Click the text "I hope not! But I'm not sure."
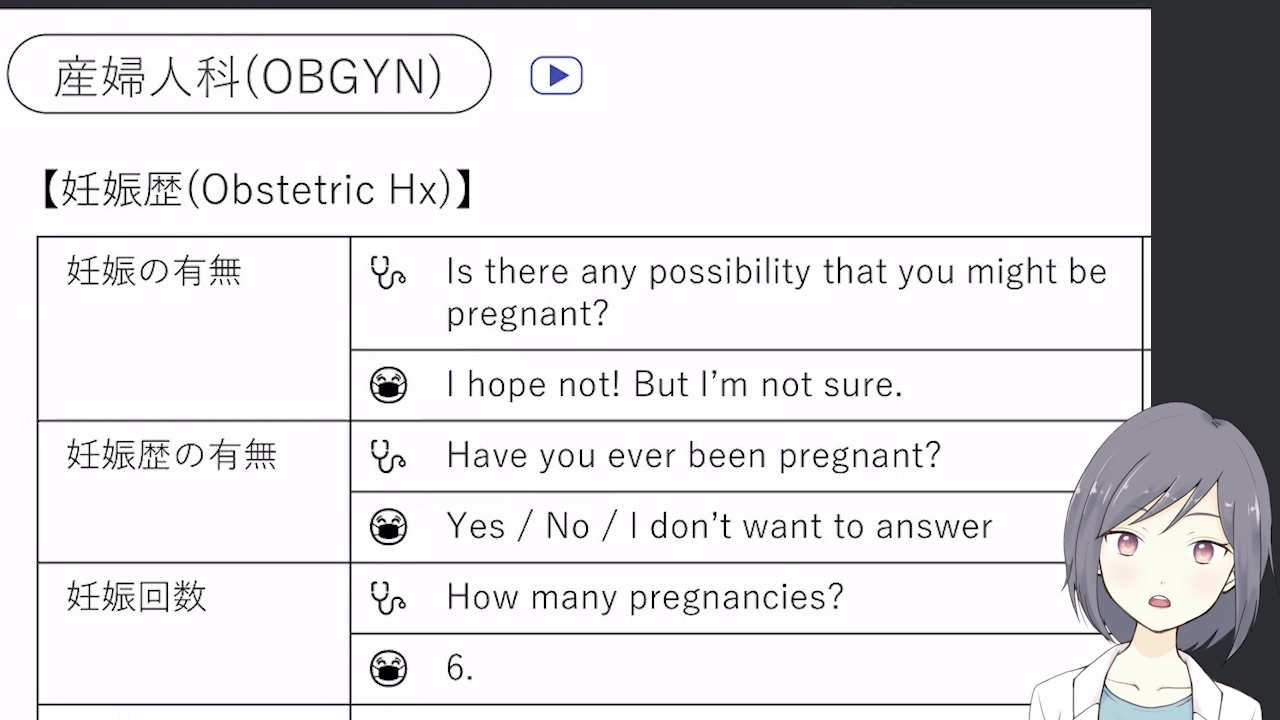This screenshot has height=720, width=1280. click(674, 385)
